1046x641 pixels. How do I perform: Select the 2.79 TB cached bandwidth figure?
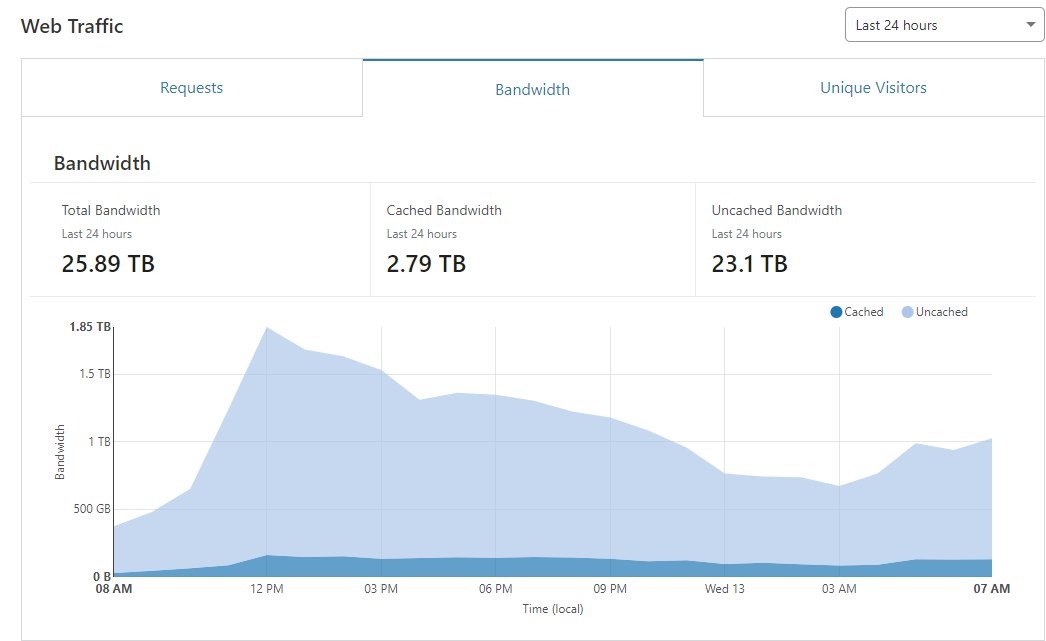click(426, 264)
